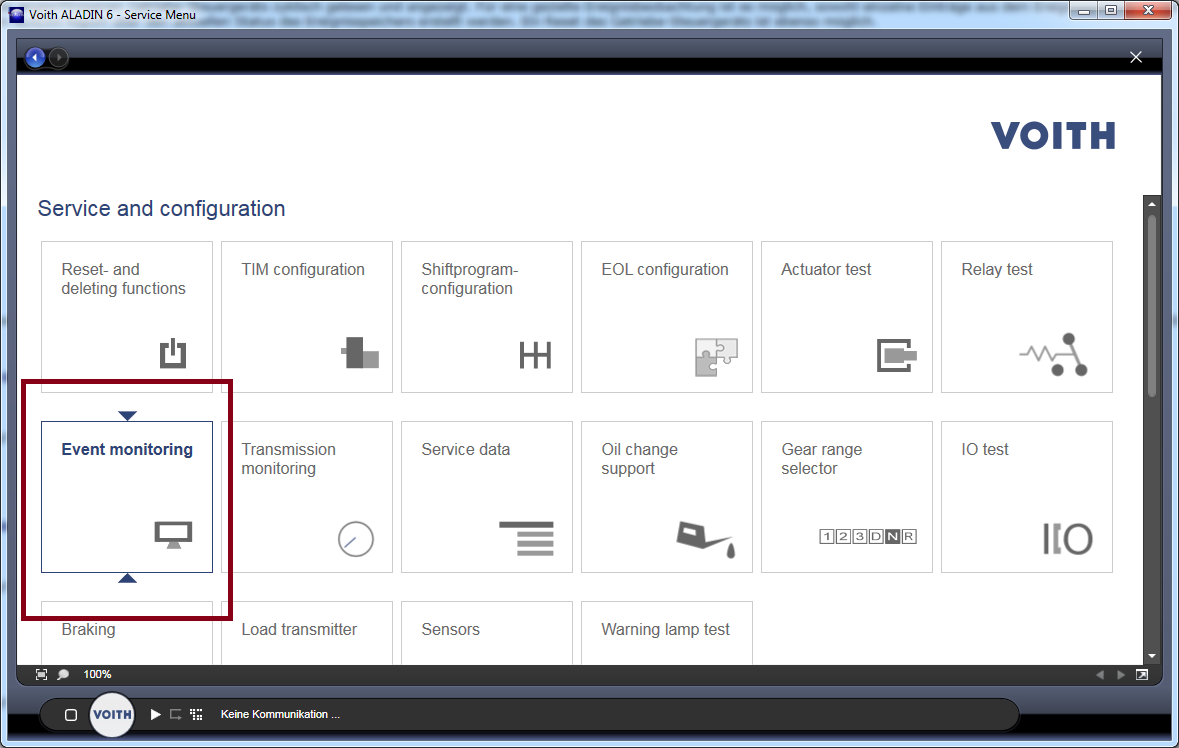The width and height of the screenshot is (1179, 748).
Task: Click the step-arrow icon next to play
Action: pyautogui.click(x=176, y=715)
